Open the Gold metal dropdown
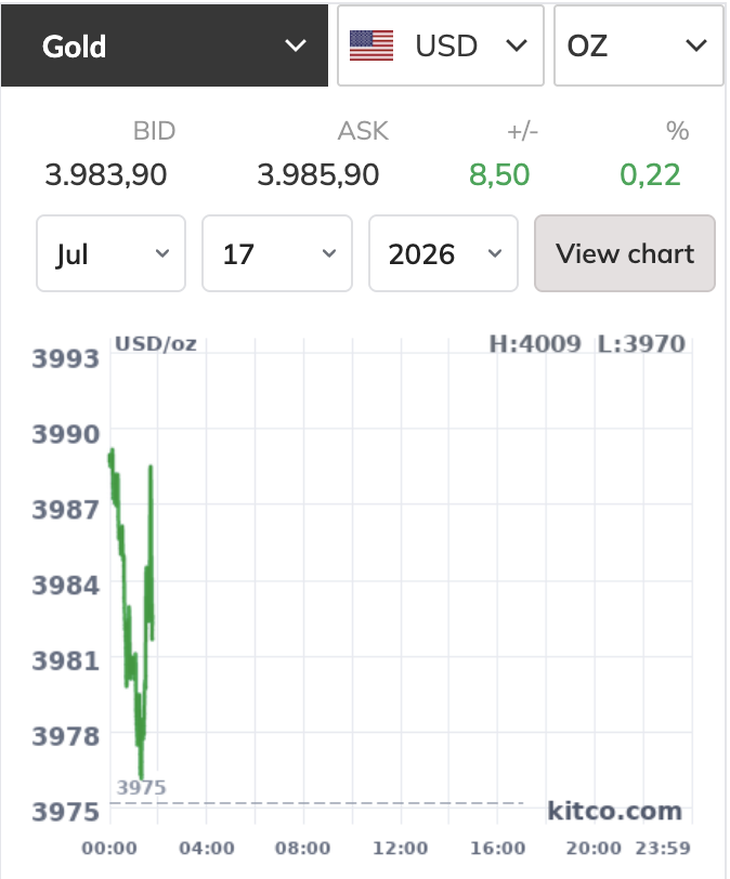The image size is (730, 879). pos(164,45)
